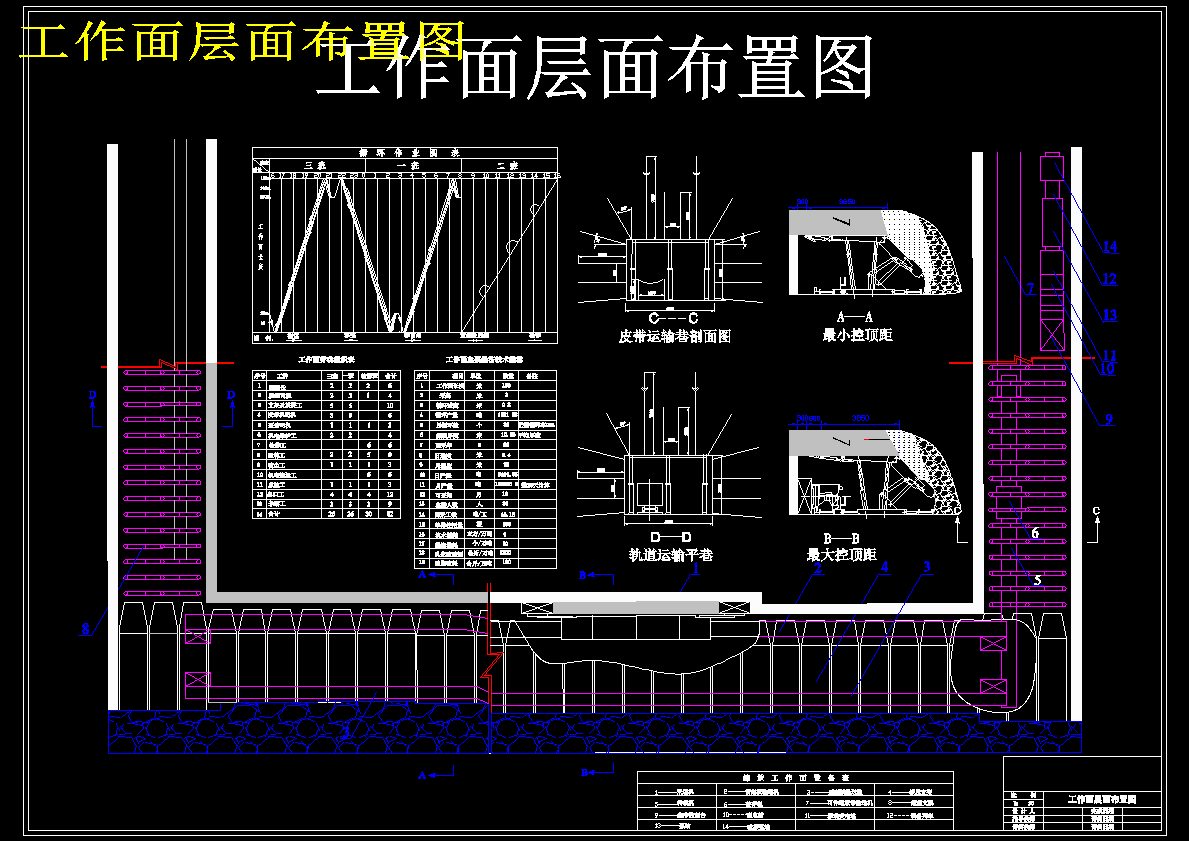Click callout number 3 above the face

pyautogui.click(x=926, y=566)
